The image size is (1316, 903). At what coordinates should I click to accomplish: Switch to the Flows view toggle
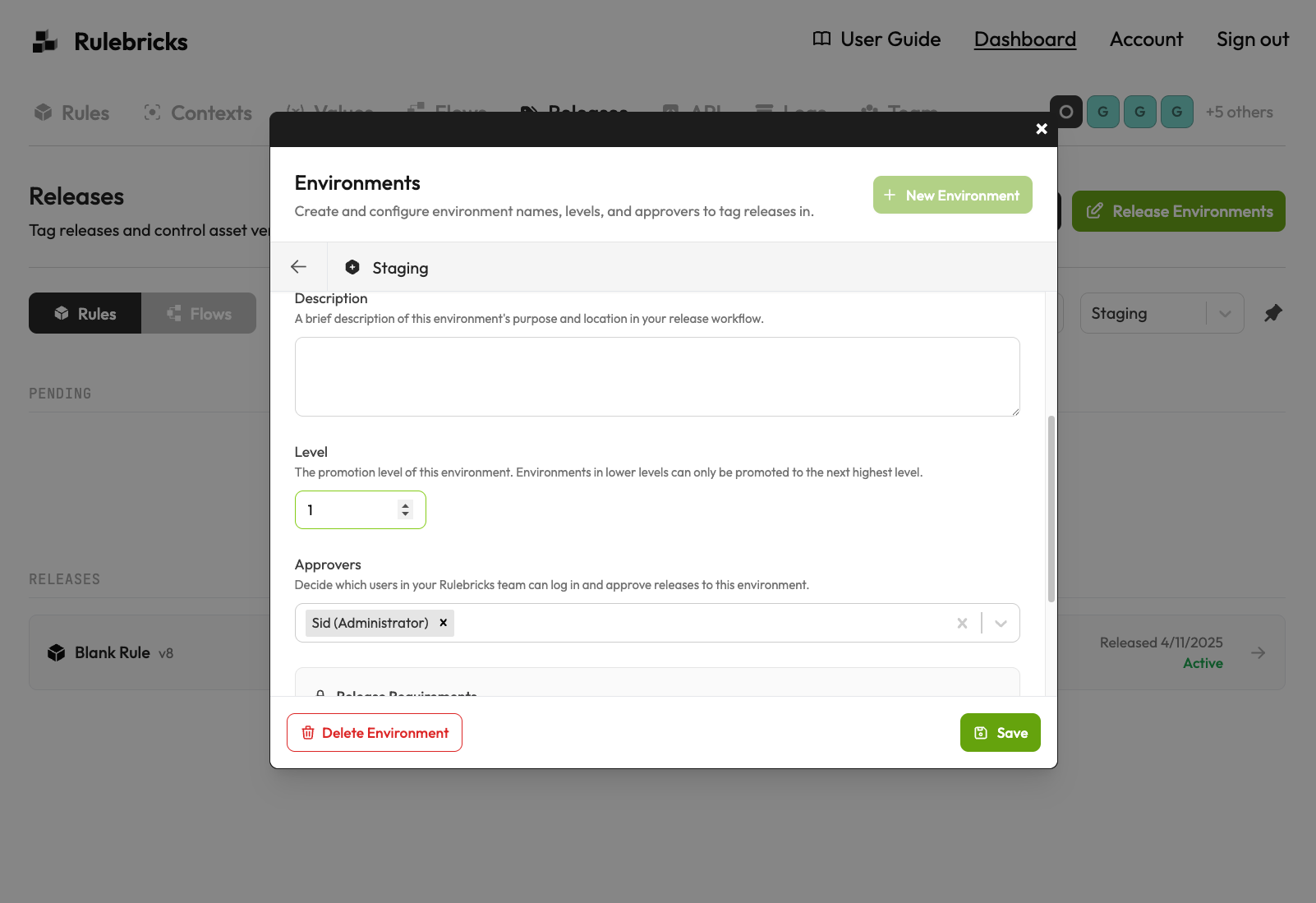(199, 313)
